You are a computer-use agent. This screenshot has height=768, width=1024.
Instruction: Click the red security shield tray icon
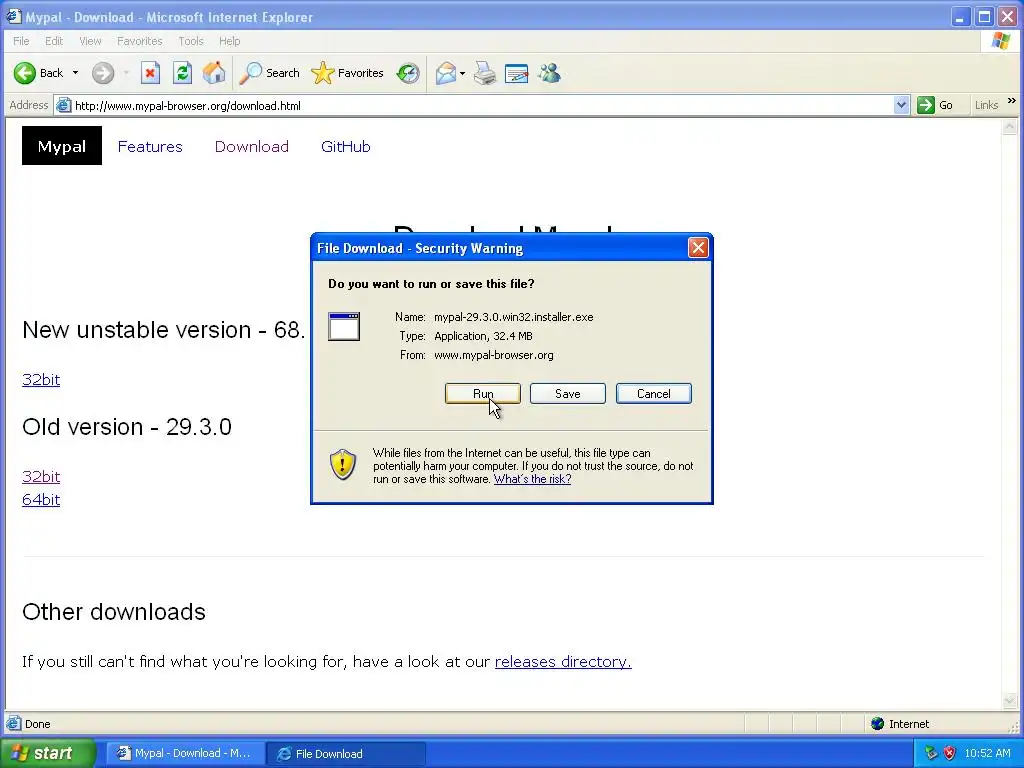pos(950,754)
